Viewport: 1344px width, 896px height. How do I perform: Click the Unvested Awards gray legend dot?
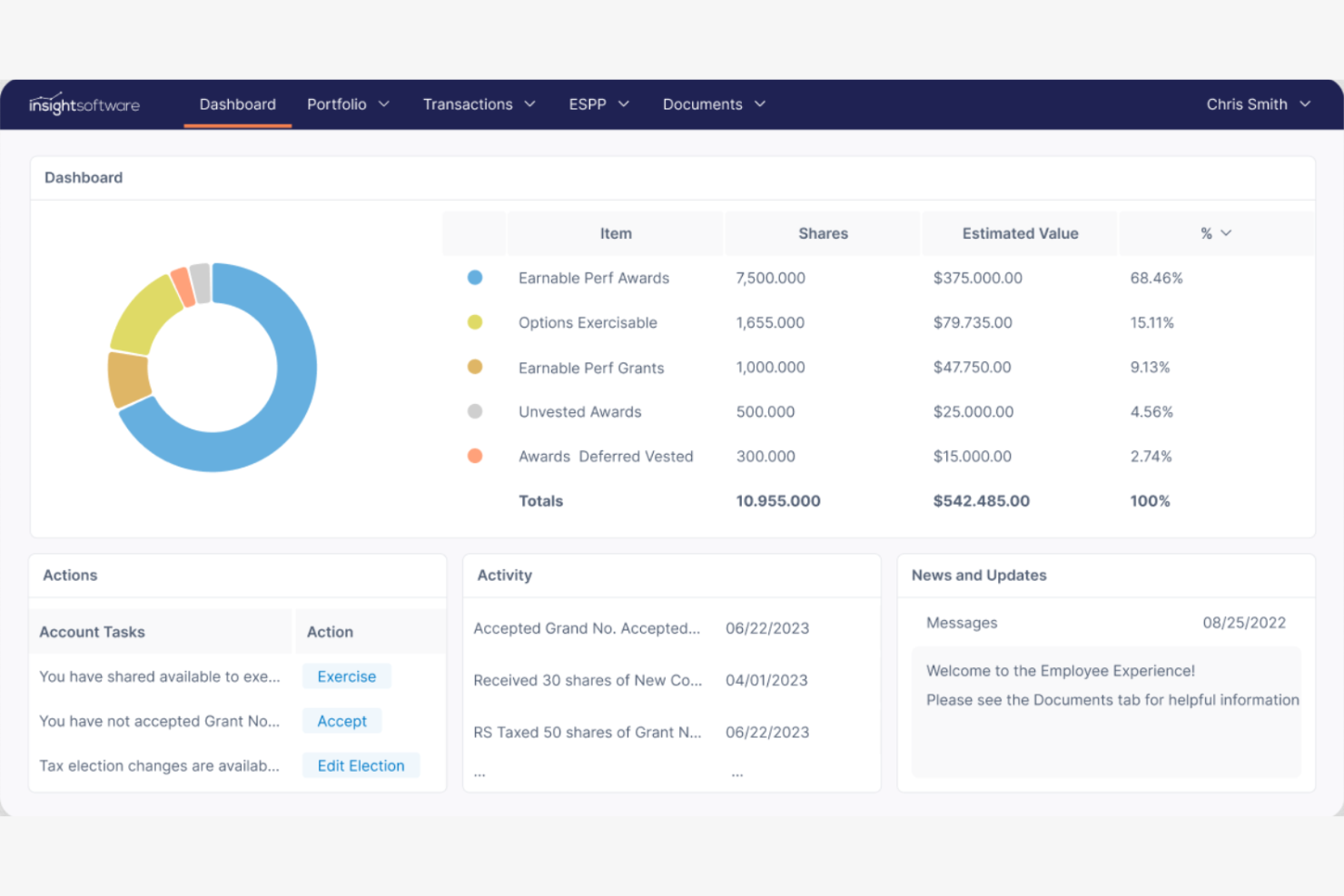(475, 410)
